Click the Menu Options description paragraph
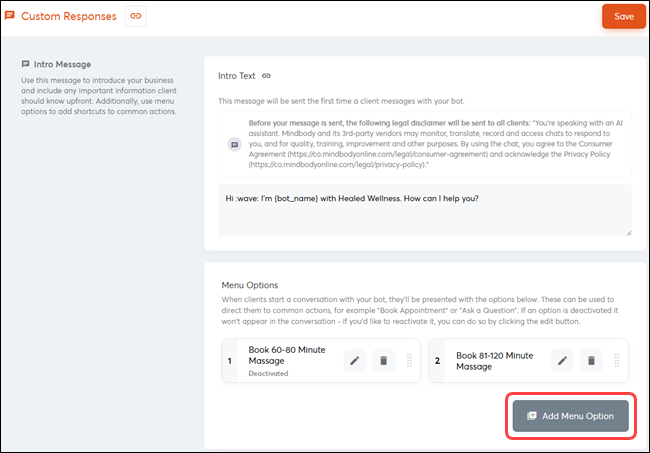Image resolution: width=650 pixels, height=453 pixels. click(x=420, y=310)
